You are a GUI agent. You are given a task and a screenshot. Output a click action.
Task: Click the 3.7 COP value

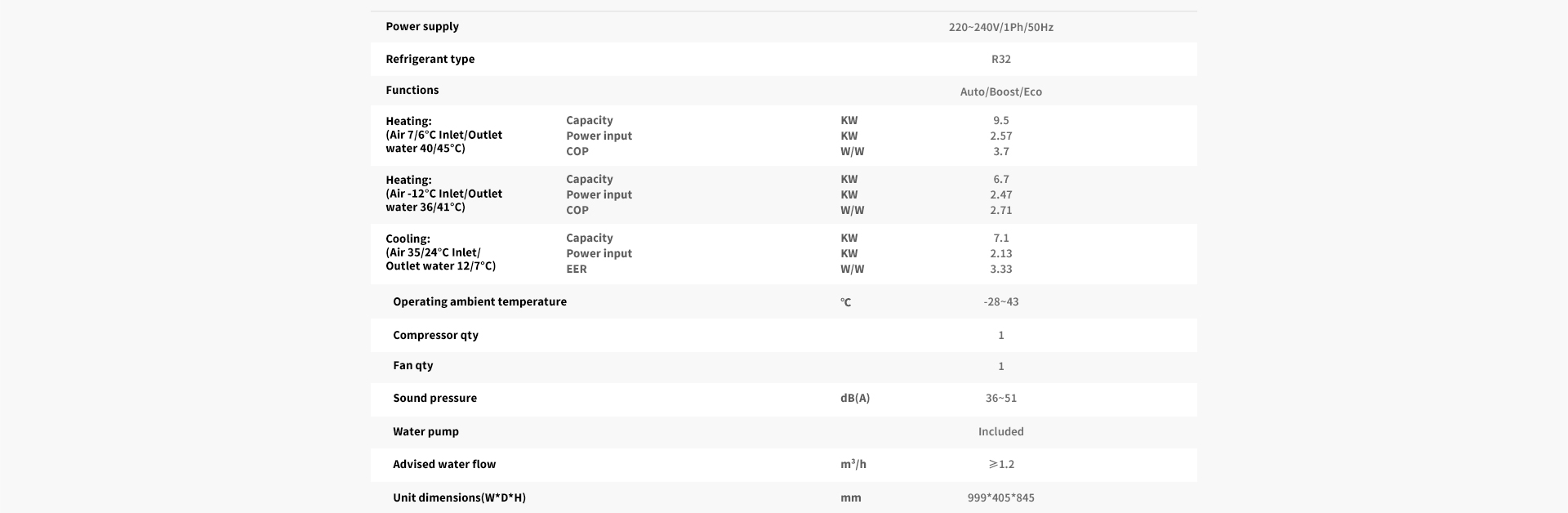[1000, 151]
